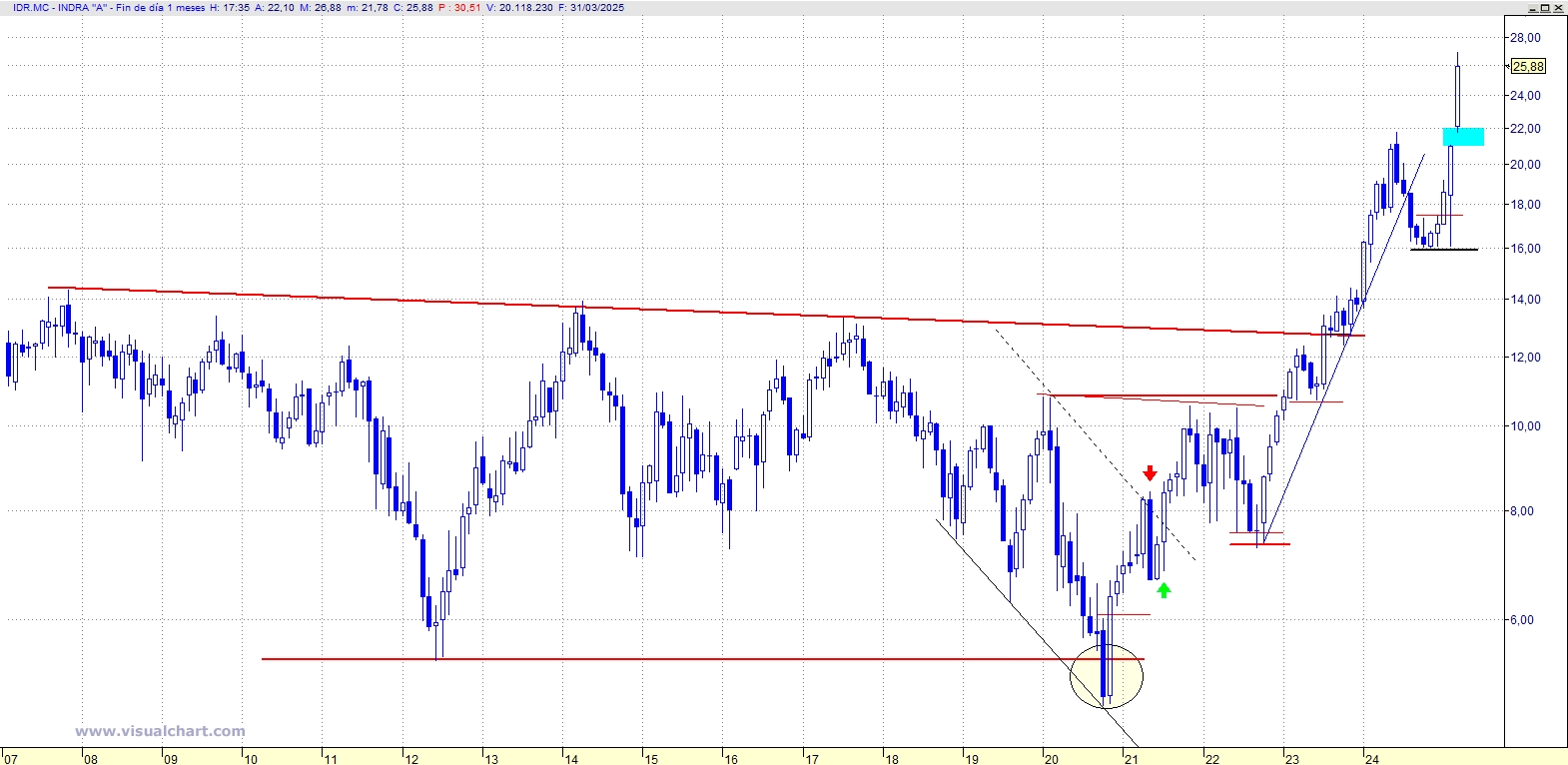
Task: Select the 'H: 17:35' time value
Action: [231, 8]
